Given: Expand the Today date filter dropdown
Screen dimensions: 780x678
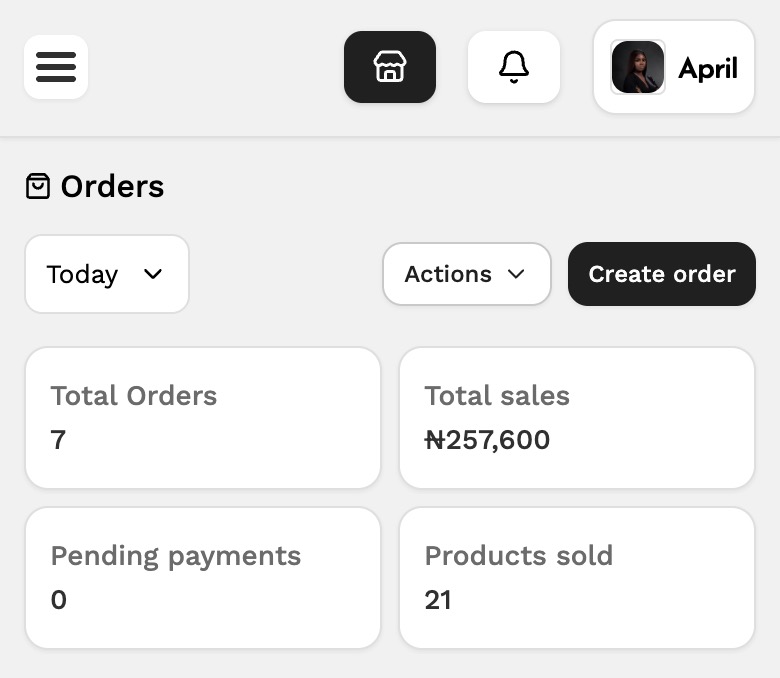Looking at the screenshot, I should click(x=107, y=274).
